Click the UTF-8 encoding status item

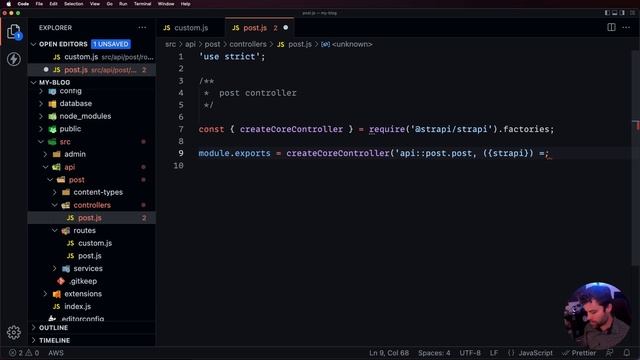coord(470,353)
